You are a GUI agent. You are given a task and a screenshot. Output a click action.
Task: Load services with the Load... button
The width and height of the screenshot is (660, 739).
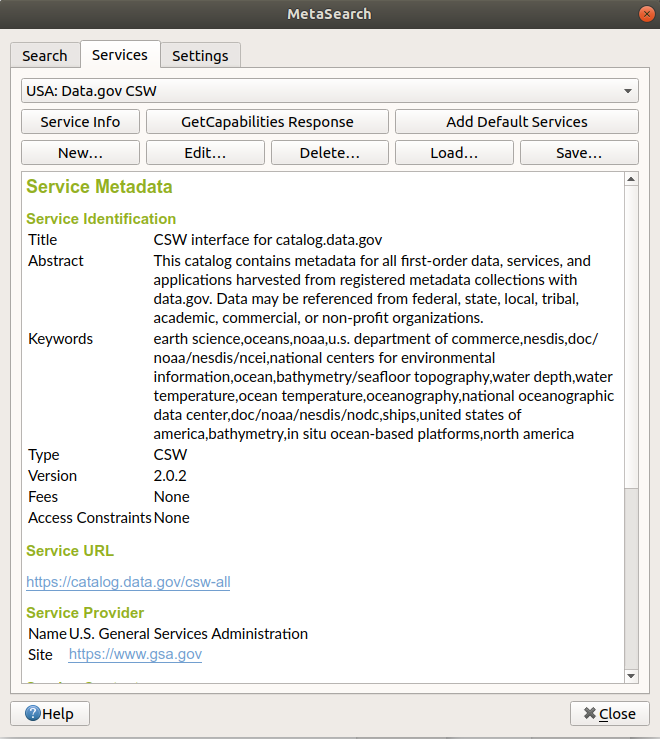pyautogui.click(x=454, y=153)
